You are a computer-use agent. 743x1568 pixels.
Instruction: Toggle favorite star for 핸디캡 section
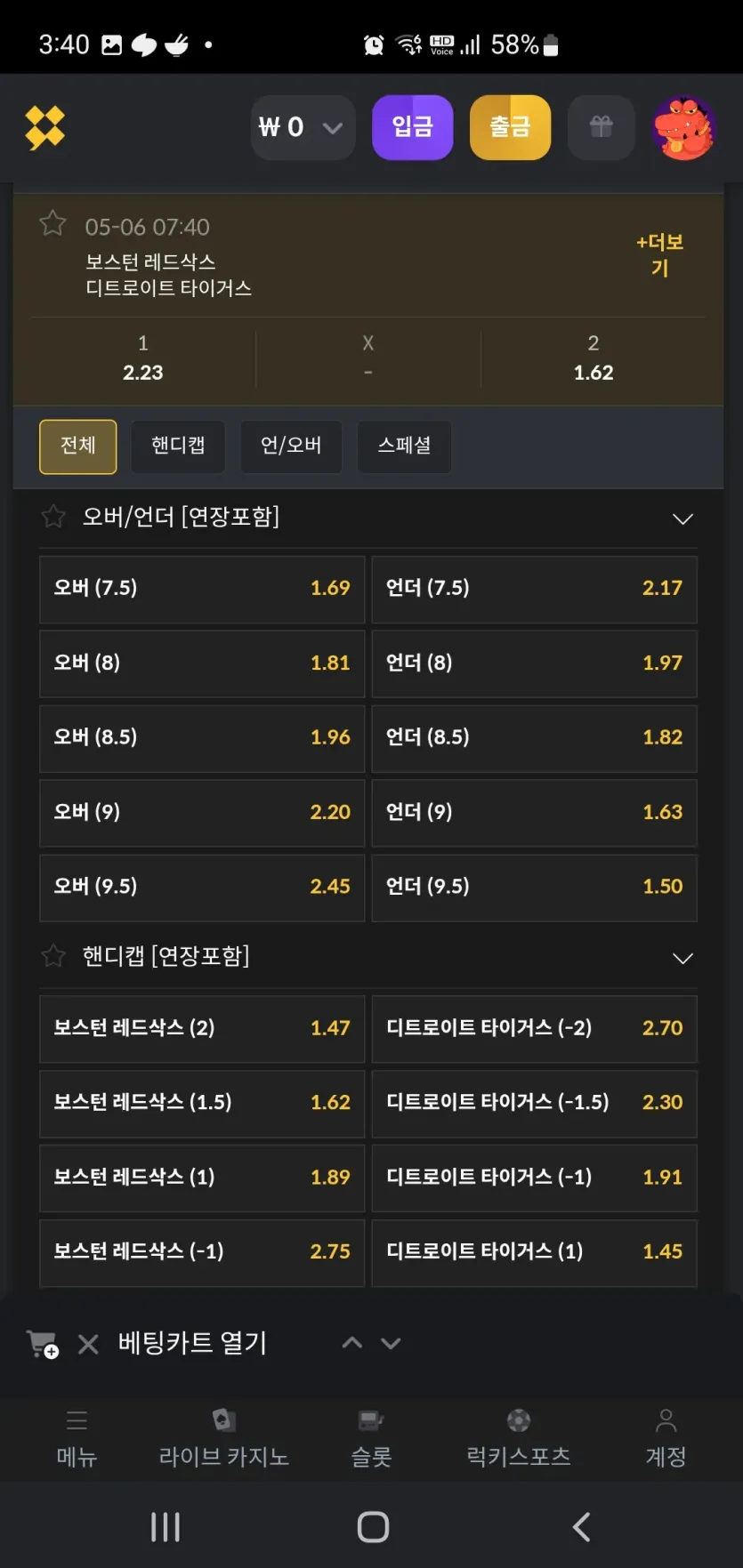[x=53, y=955]
